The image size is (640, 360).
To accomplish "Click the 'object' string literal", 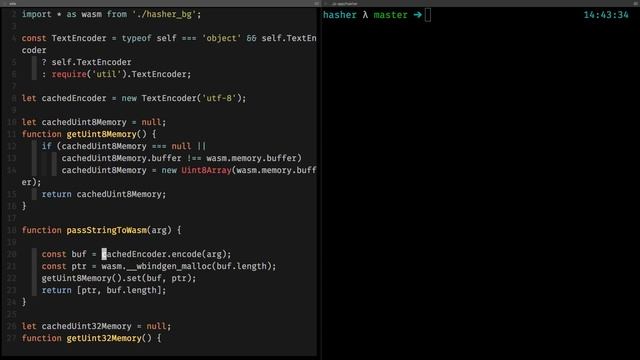I will click(222, 38).
